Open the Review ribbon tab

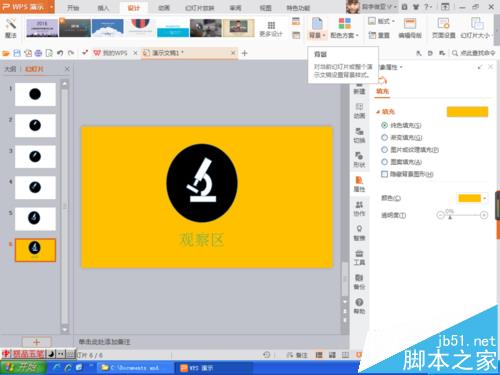235,8
